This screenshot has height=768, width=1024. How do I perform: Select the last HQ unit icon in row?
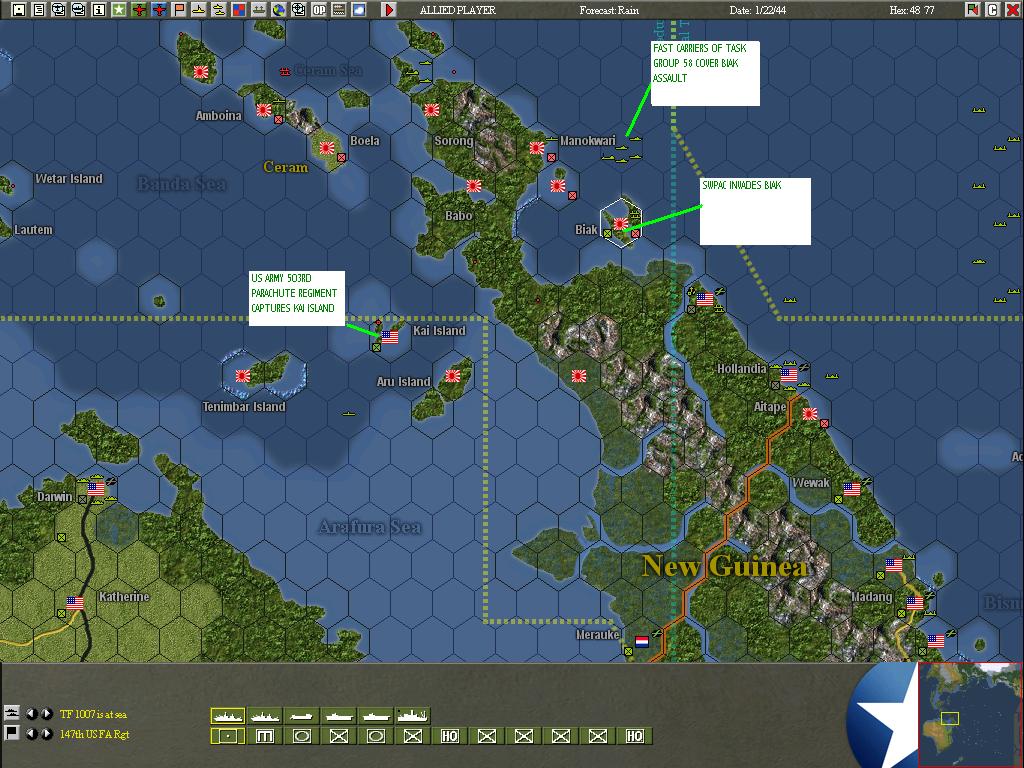coord(635,736)
